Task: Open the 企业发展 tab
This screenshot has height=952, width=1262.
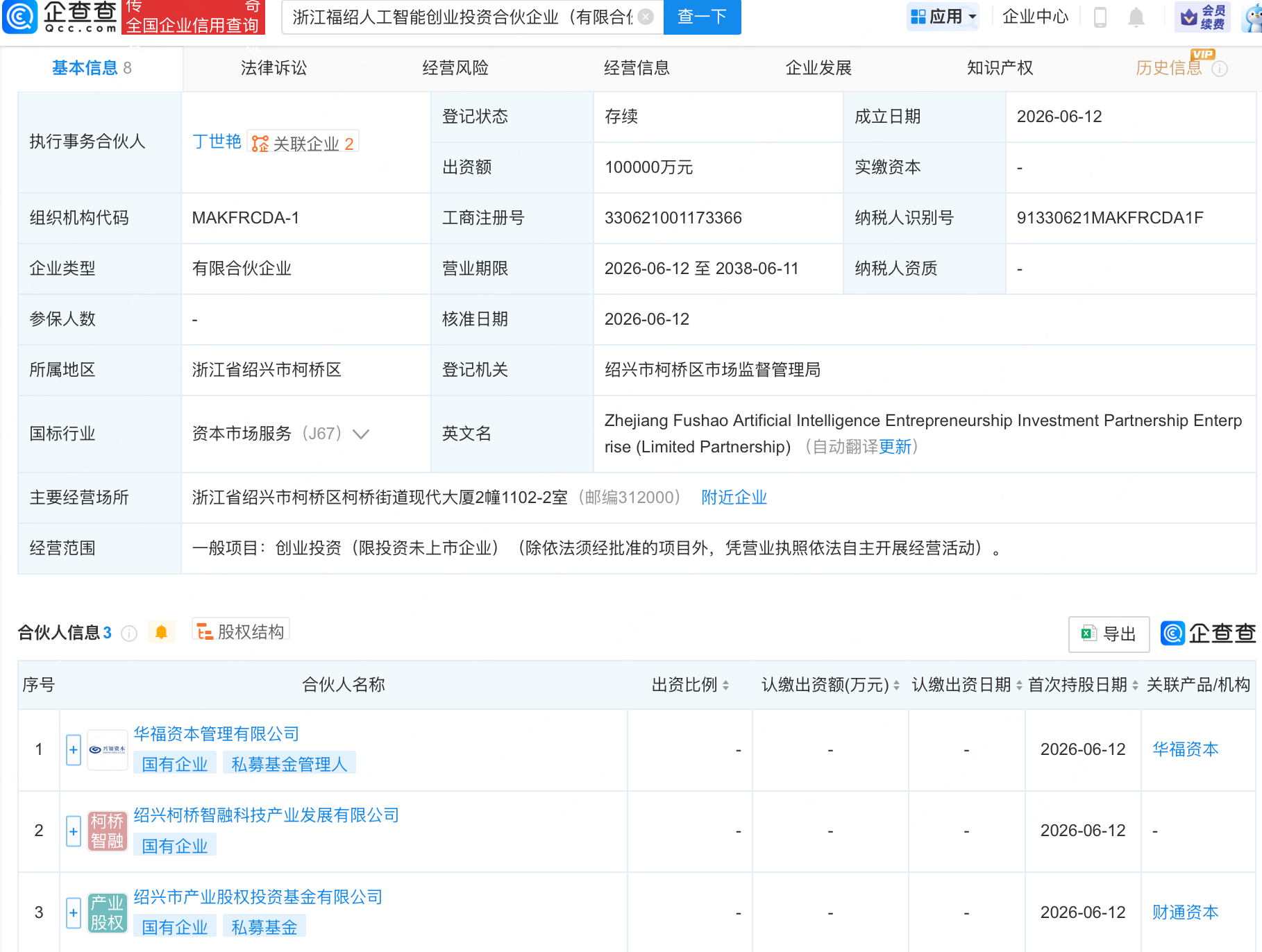Action: (x=818, y=68)
